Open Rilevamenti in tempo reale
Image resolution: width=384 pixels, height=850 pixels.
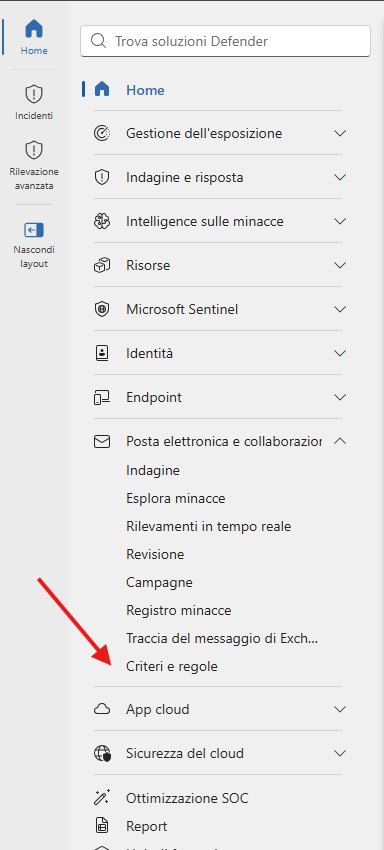(x=209, y=526)
